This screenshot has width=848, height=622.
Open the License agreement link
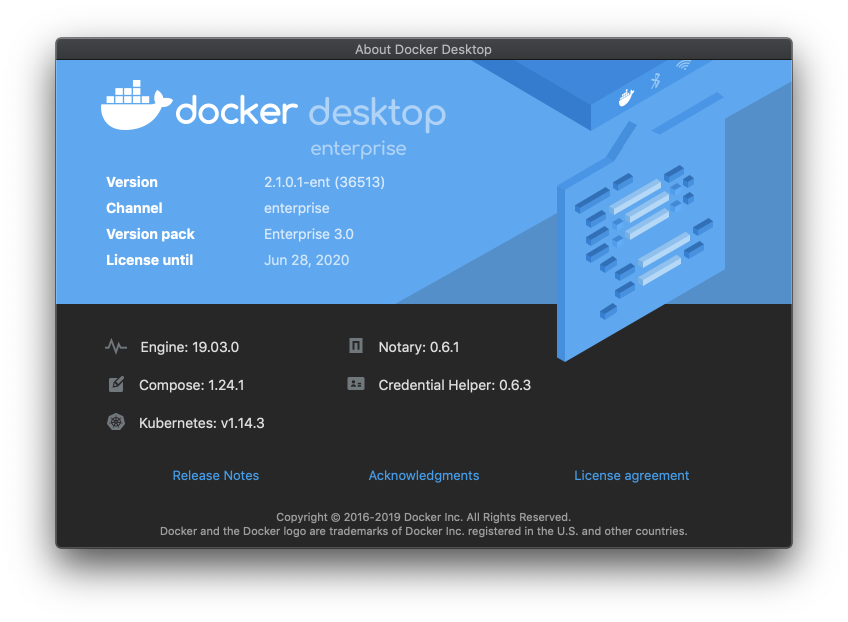click(631, 475)
